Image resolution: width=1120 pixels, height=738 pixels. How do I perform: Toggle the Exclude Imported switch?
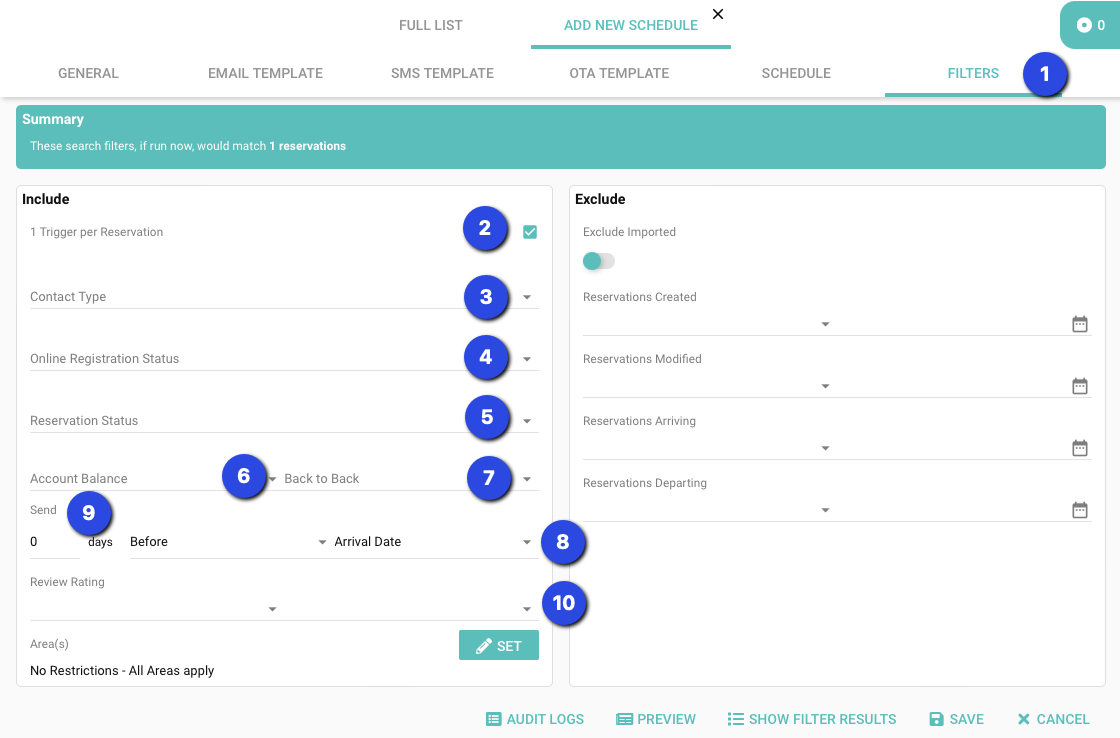pos(598,261)
